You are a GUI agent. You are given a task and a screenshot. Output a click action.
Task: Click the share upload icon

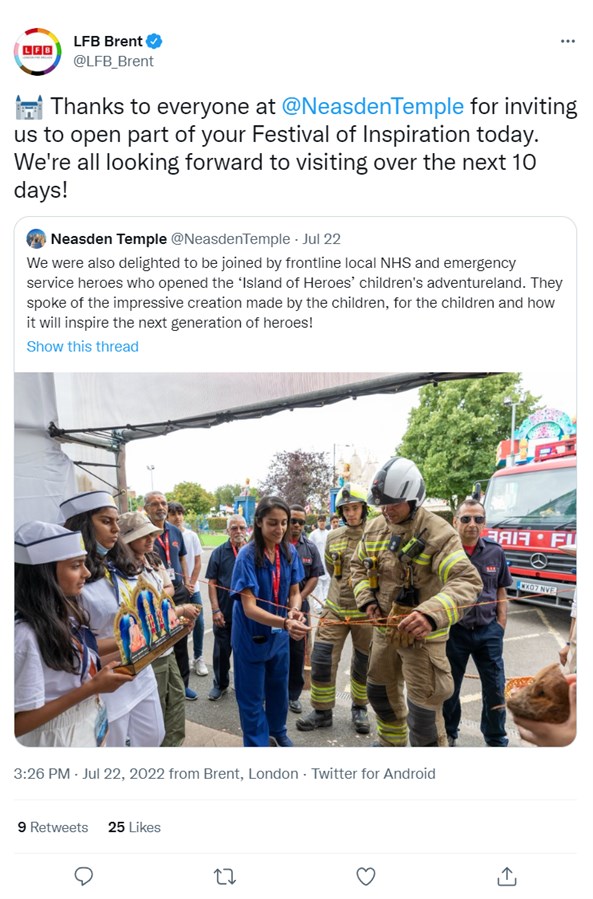click(x=507, y=876)
